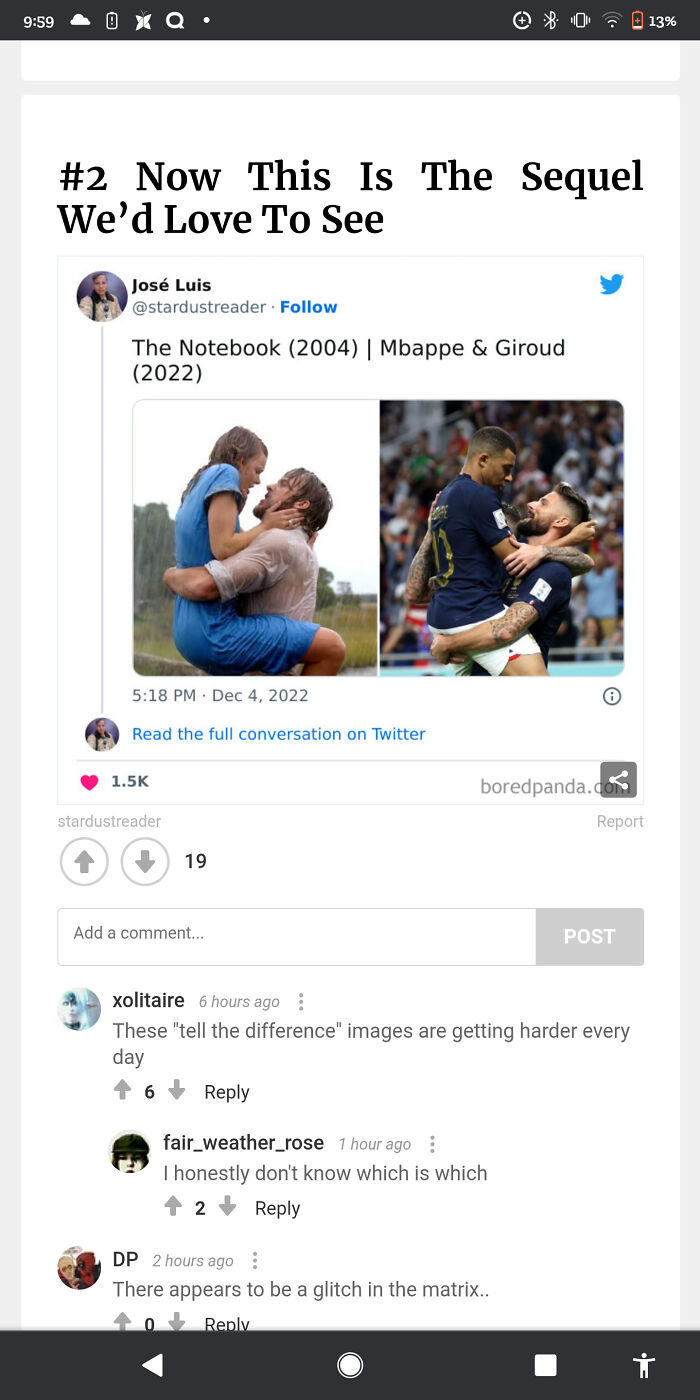The width and height of the screenshot is (700, 1400).
Task: Focus the Add a comment field
Action: 297,937
